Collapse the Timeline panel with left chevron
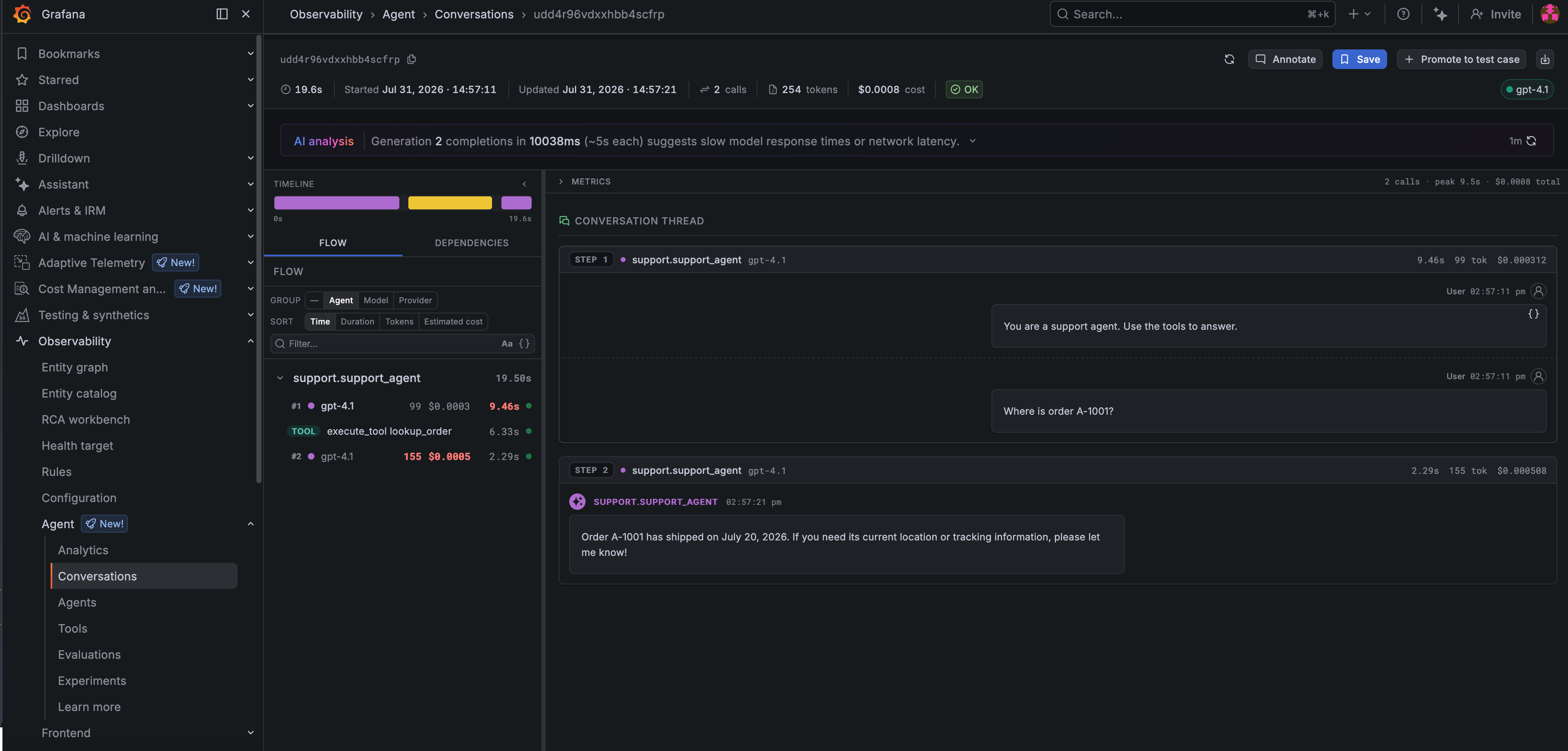Viewport: 1568px width, 751px height. [524, 184]
